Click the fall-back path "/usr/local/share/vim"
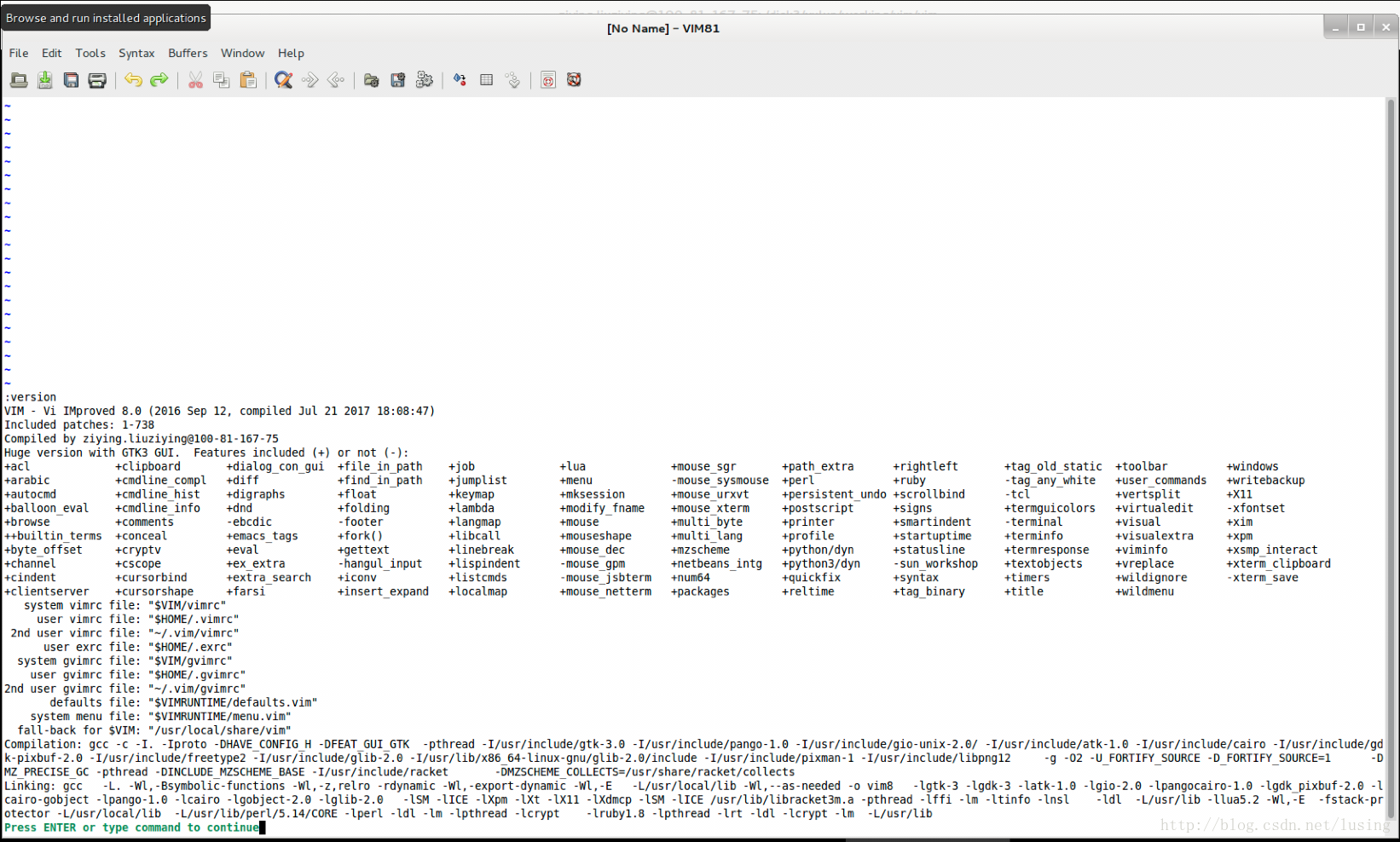Image resolution: width=1400 pixels, height=842 pixels. coord(220,730)
